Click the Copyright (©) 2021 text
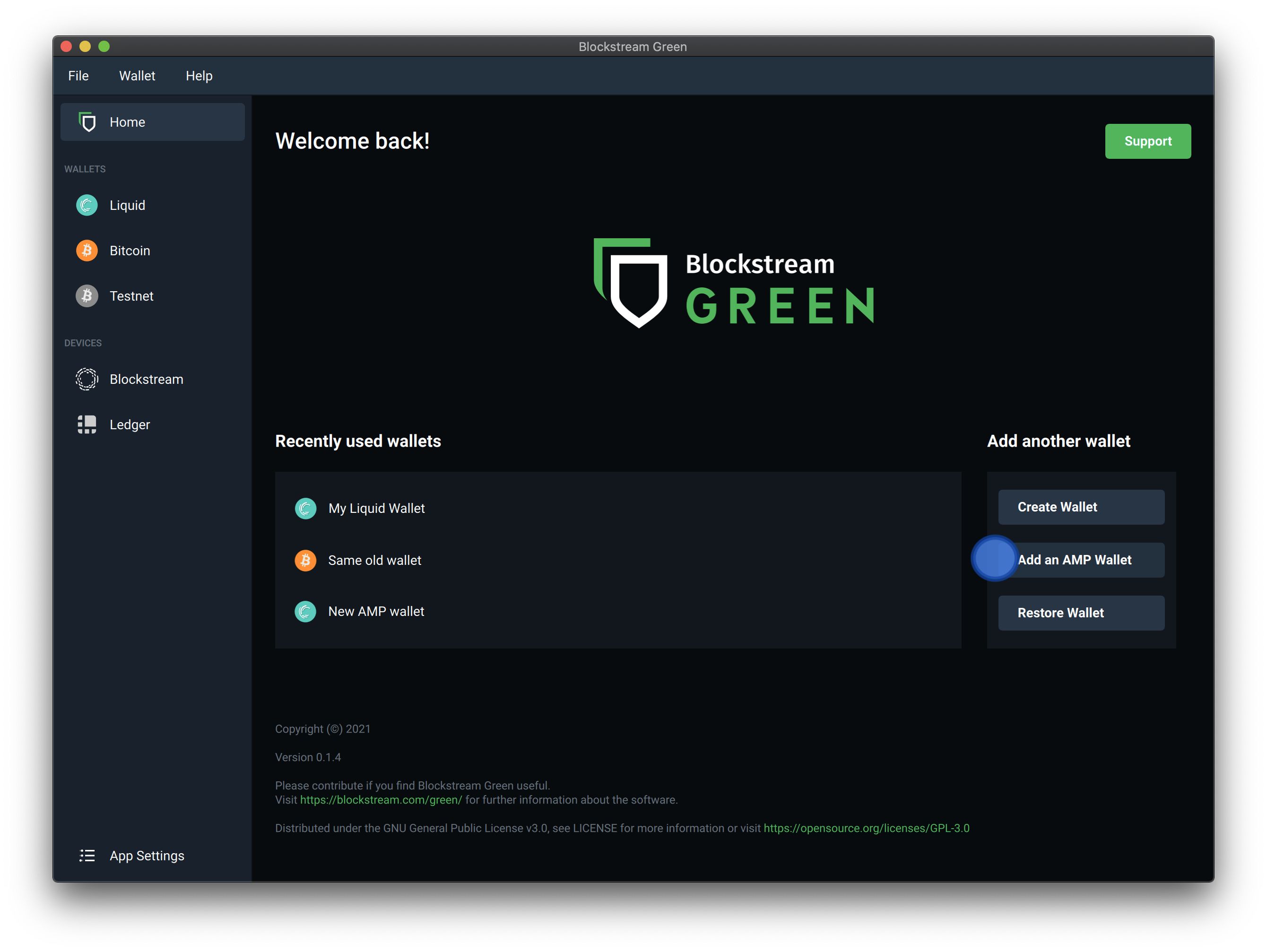Image resolution: width=1267 pixels, height=952 pixels. pos(322,728)
